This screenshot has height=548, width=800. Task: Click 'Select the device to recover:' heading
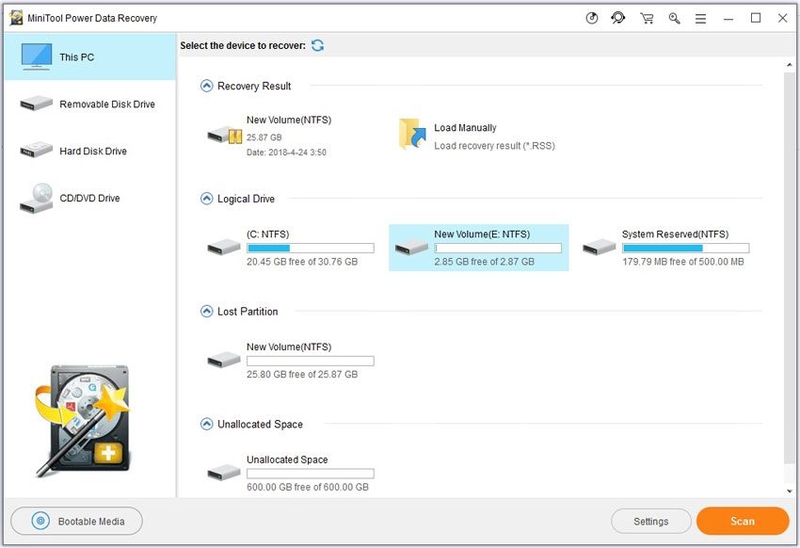[x=243, y=45]
